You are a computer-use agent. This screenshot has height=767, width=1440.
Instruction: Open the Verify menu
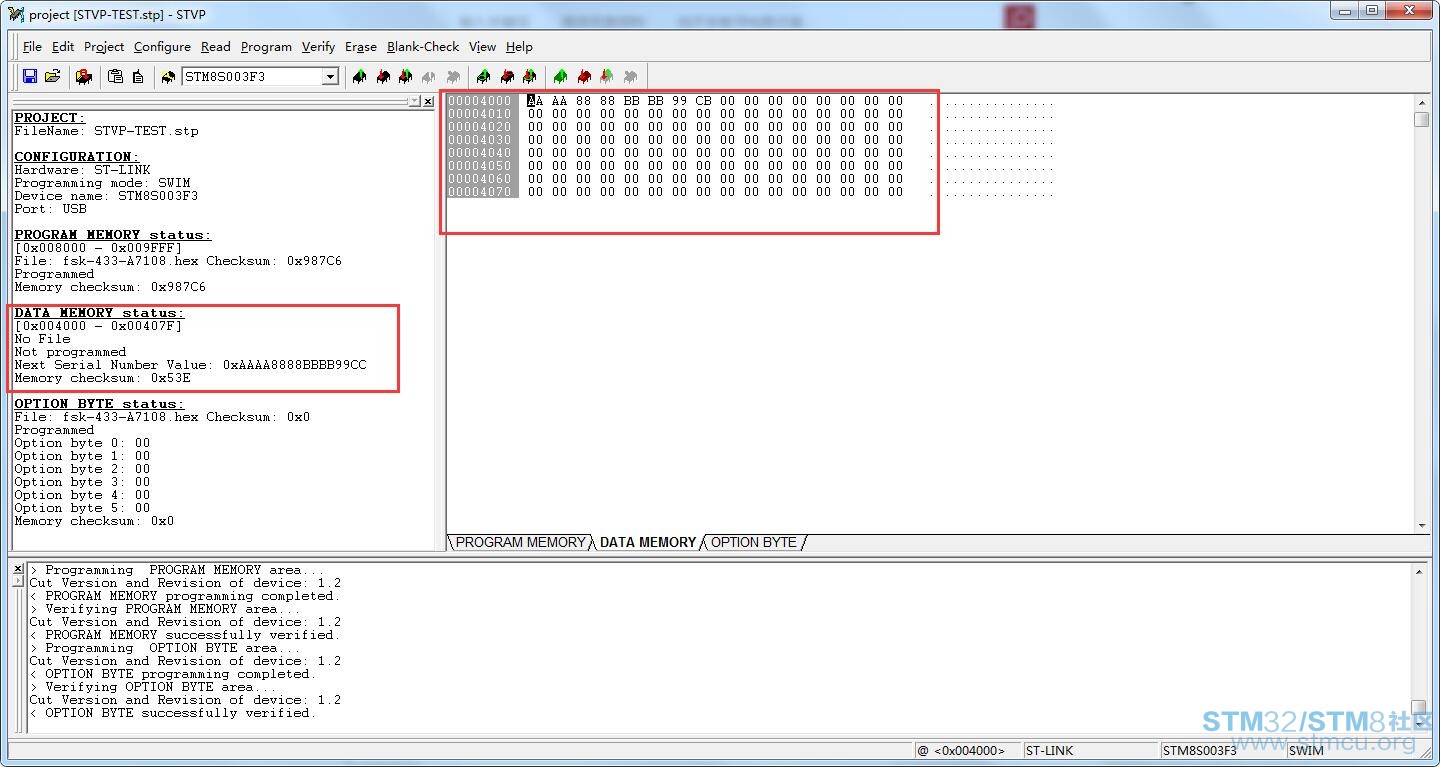318,47
